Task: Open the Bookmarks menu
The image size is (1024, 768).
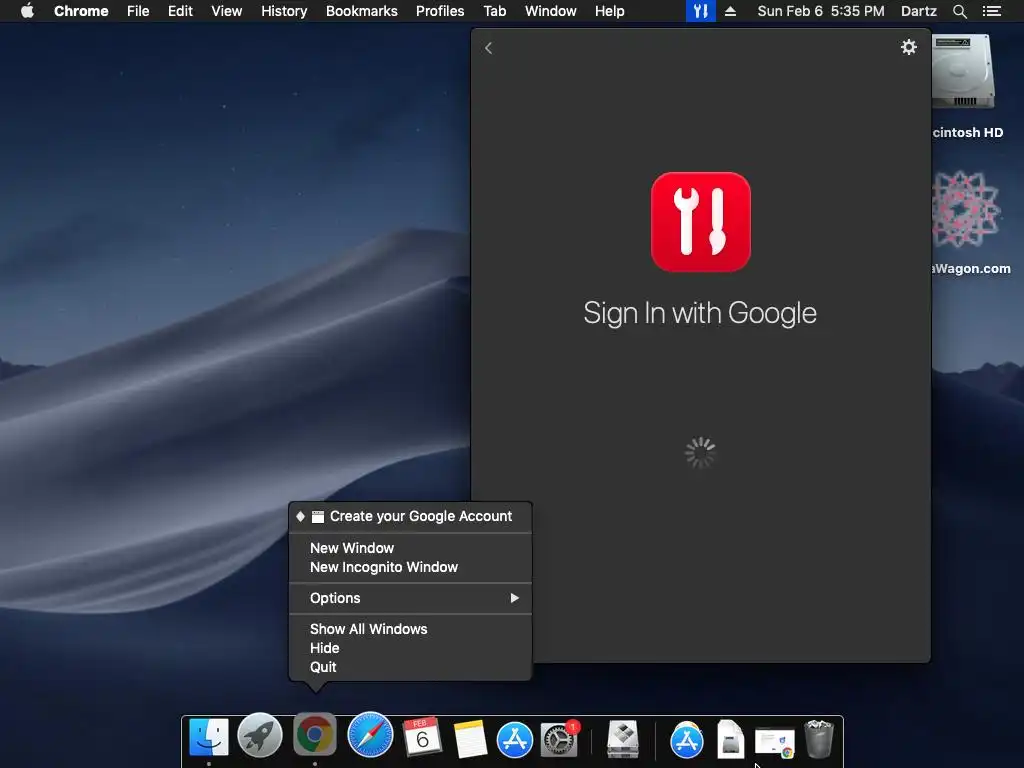Action: click(362, 11)
